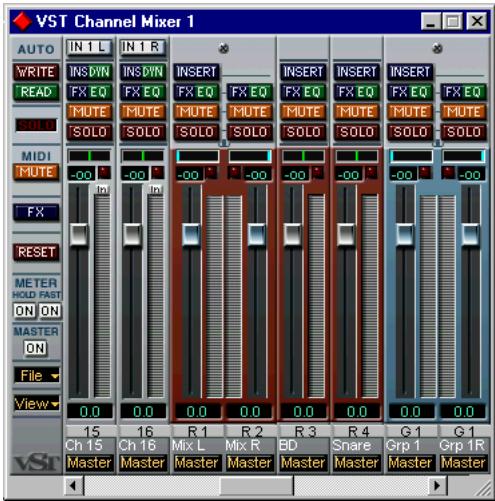Click the scrollbar right arrow
495x501 pixels.
pyautogui.click(x=437, y=485)
